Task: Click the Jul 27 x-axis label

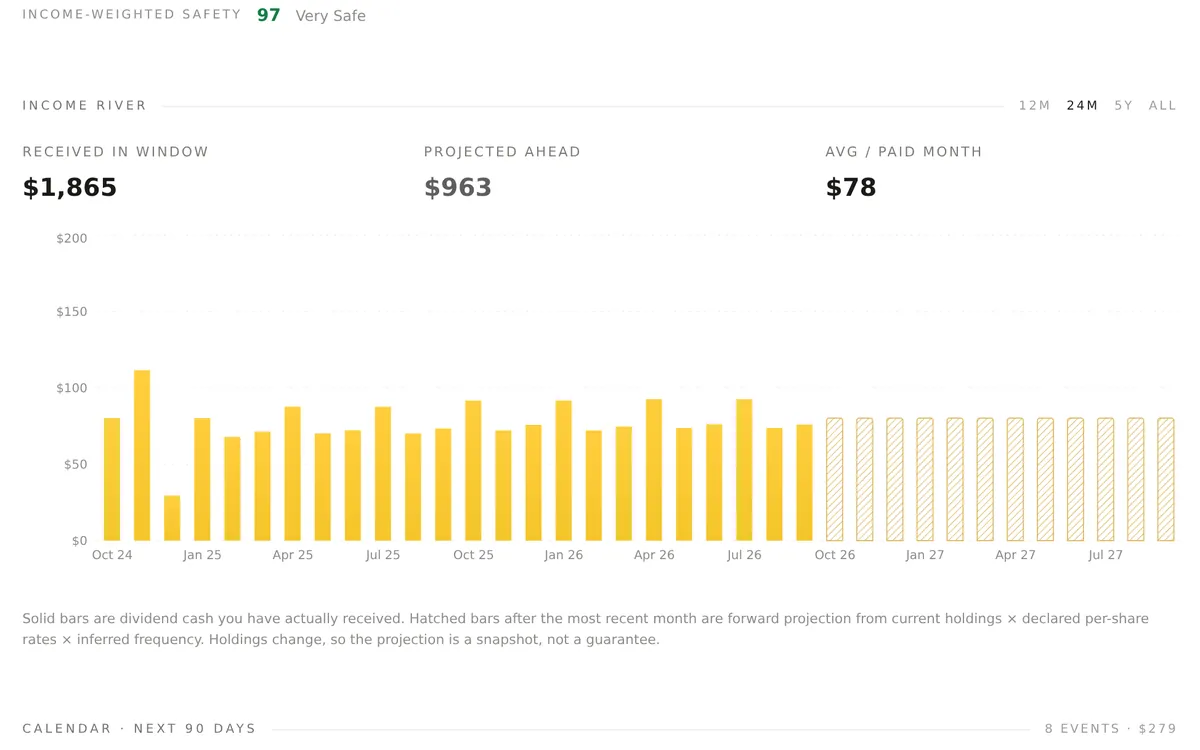Action: [x=1105, y=555]
